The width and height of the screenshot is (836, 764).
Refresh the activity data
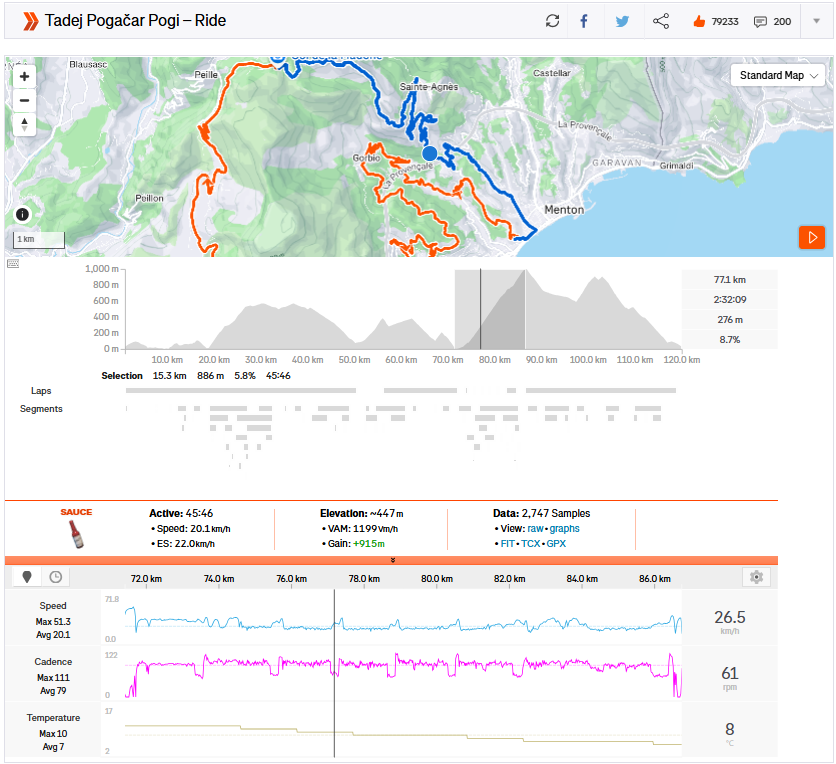(x=552, y=20)
